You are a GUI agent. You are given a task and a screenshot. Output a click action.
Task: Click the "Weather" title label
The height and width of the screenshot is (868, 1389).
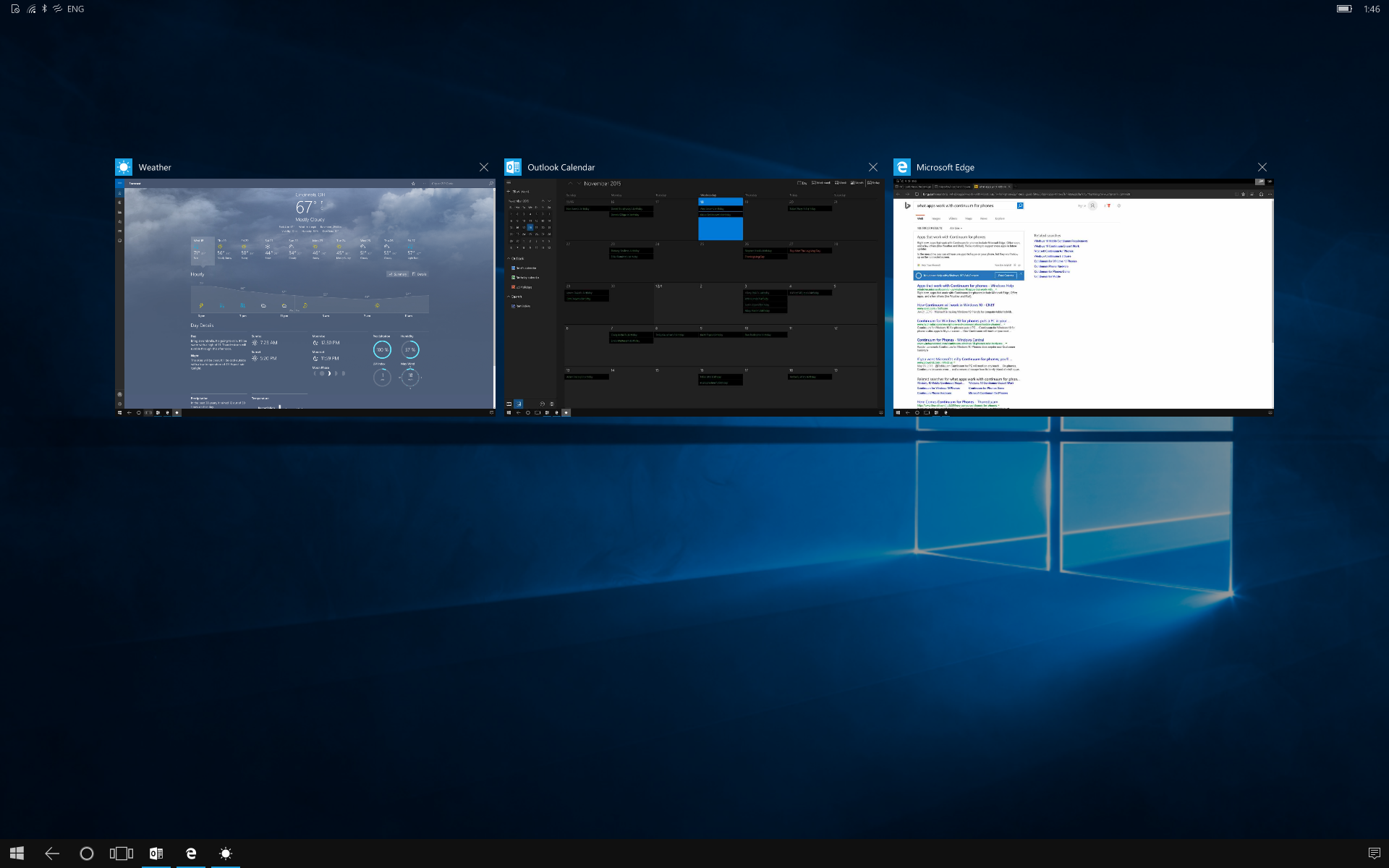click(155, 167)
